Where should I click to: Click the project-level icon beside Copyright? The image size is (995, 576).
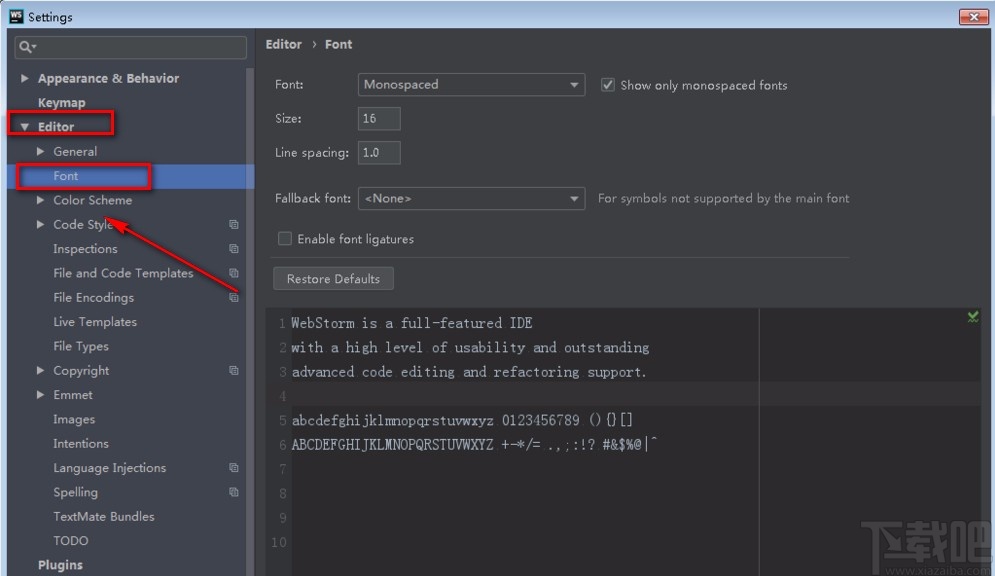pyautogui.click(x=234, y=371)
